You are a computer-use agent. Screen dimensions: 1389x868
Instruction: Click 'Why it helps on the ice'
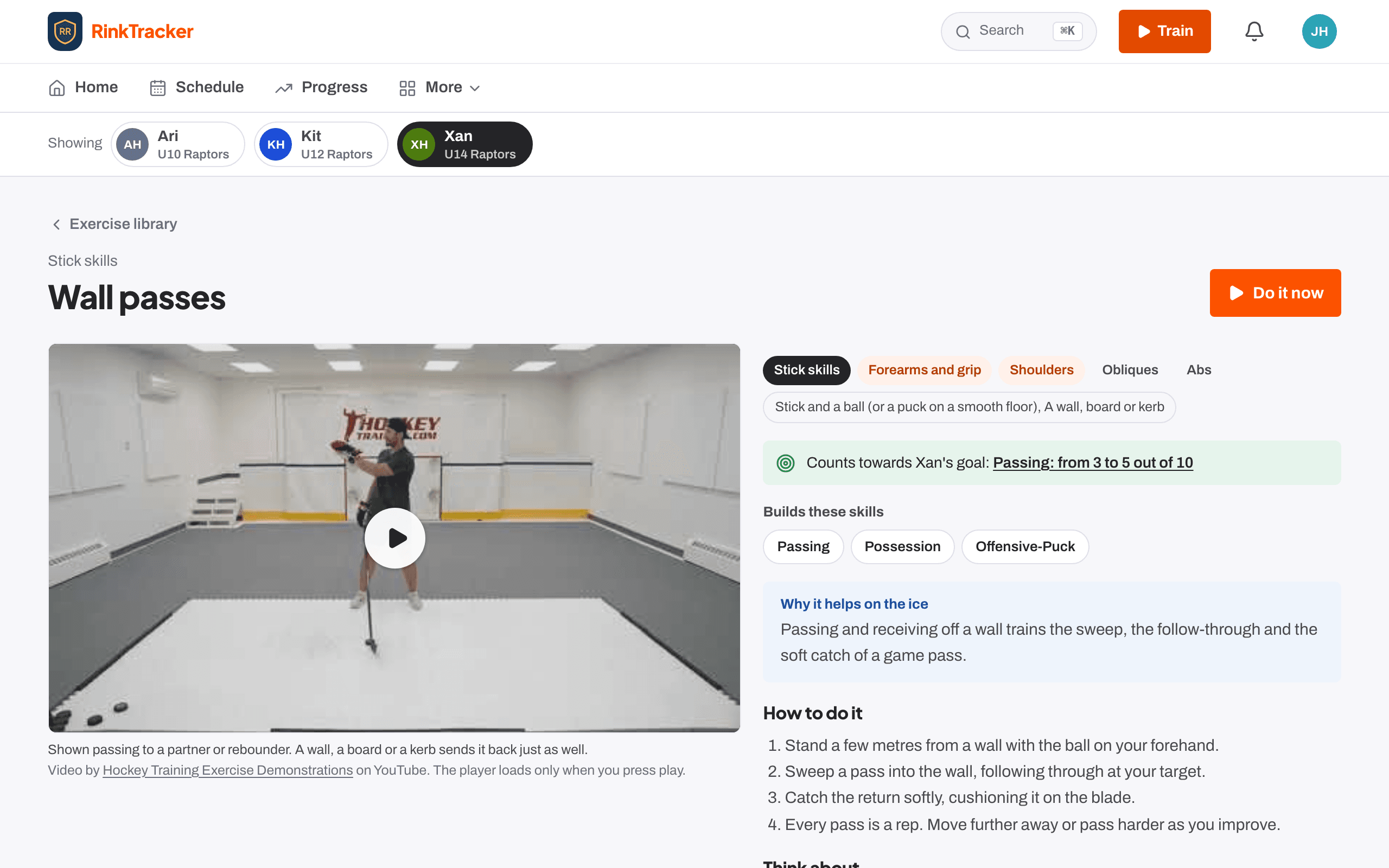tap(853, 604)
